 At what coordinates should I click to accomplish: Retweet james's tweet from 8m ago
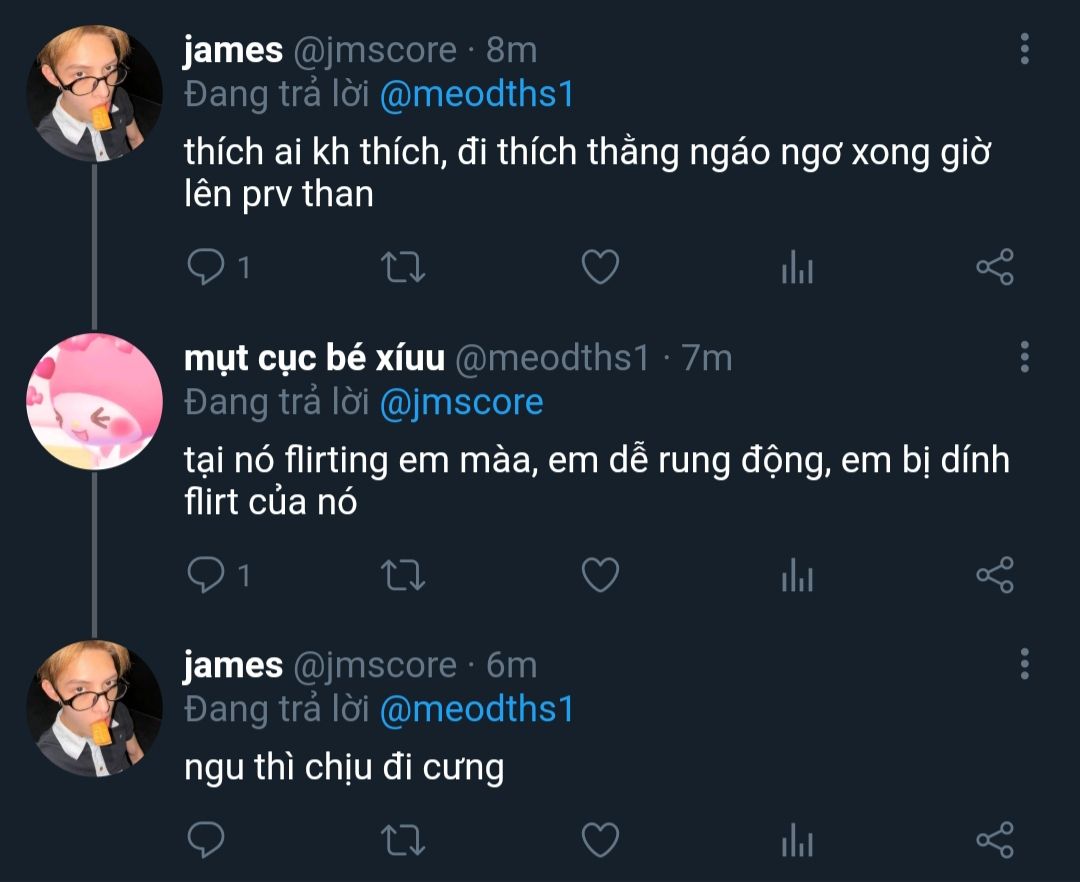coord(405,266)
